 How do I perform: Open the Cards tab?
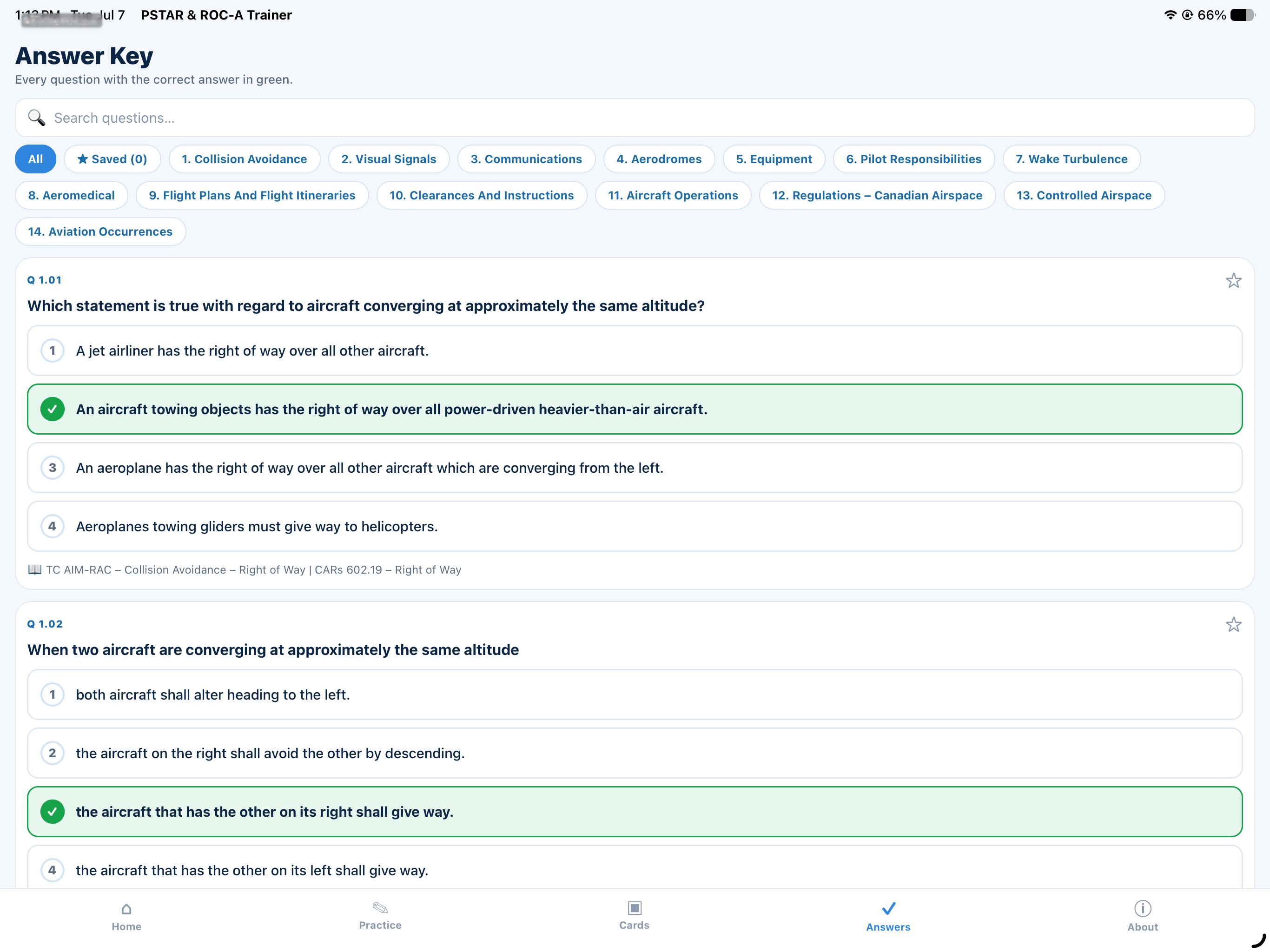[x=634, y=916]
